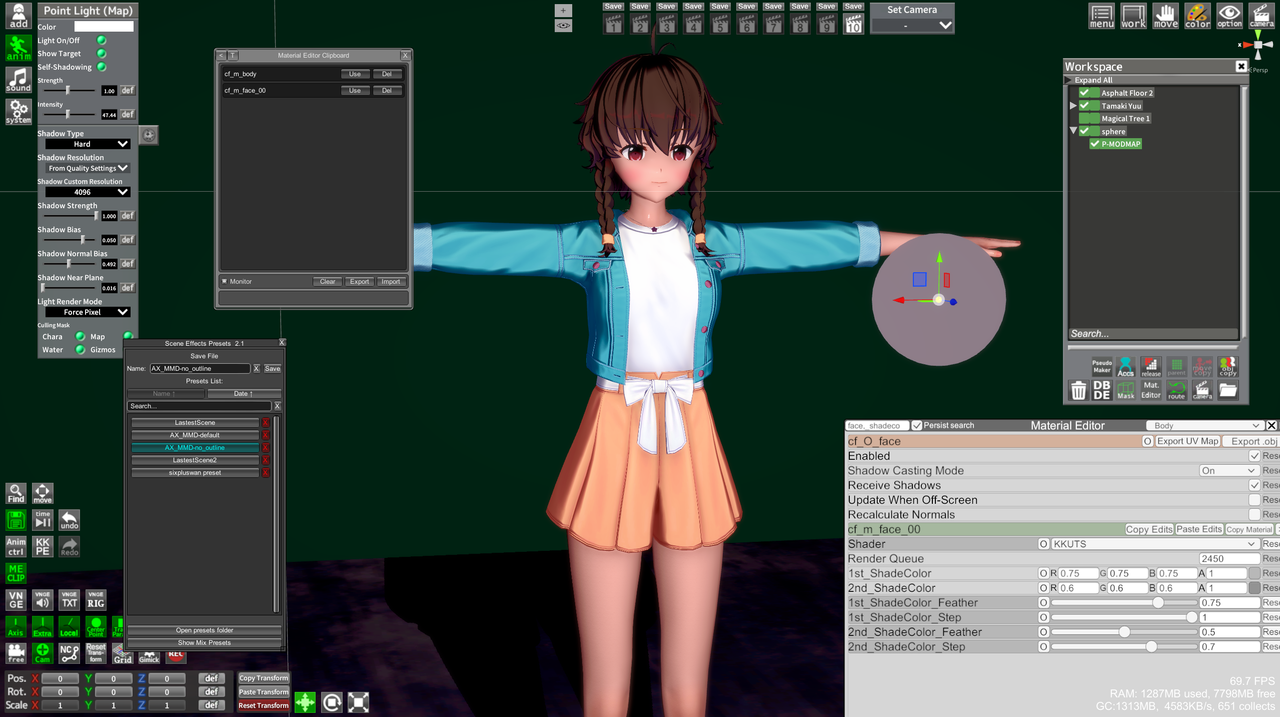Open the Anim ctrl icon

pos(16,547)
